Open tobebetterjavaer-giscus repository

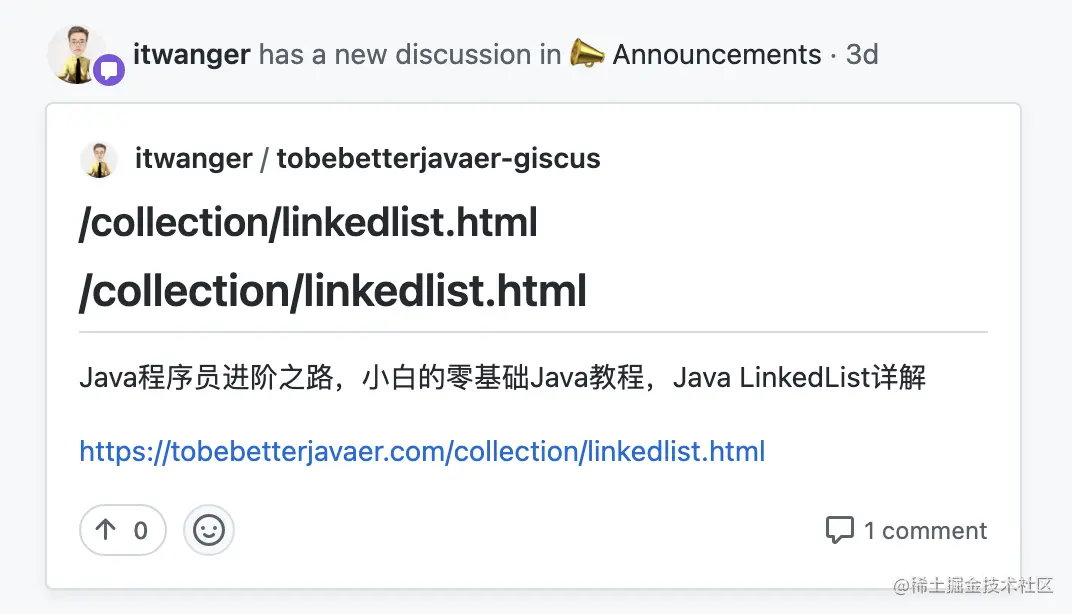[x=438, y=159]
